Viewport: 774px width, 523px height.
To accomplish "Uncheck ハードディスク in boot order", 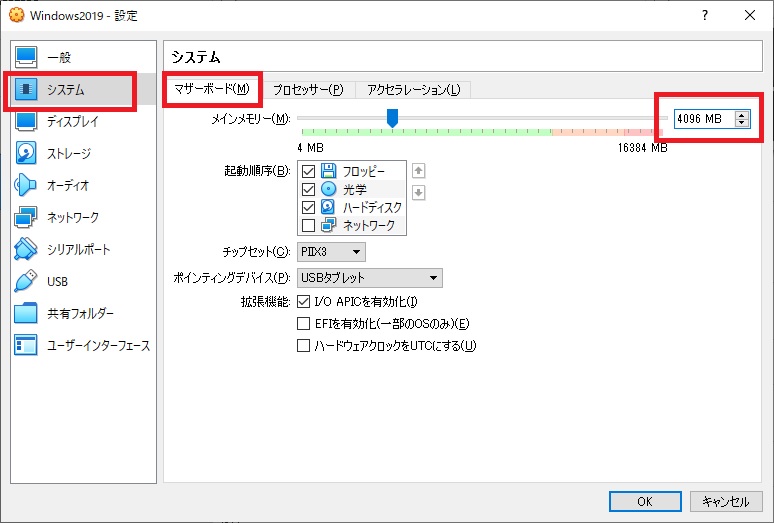I will [x=309, y=207].
